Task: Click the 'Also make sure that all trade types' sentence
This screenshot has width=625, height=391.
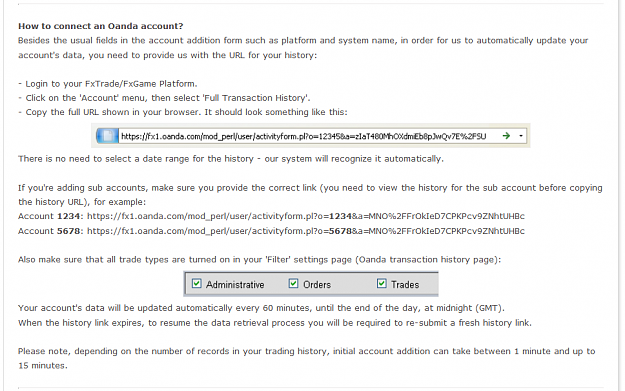Action: pyautogui.click(x=259, y=260)
